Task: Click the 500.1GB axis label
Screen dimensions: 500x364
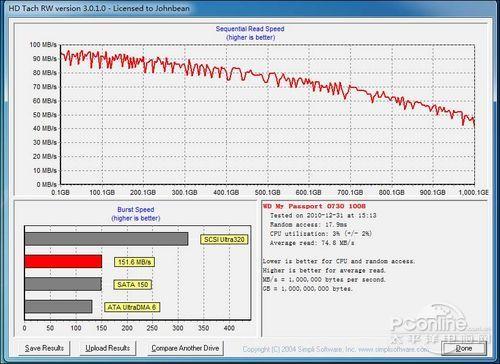Action: coord(267,192)
